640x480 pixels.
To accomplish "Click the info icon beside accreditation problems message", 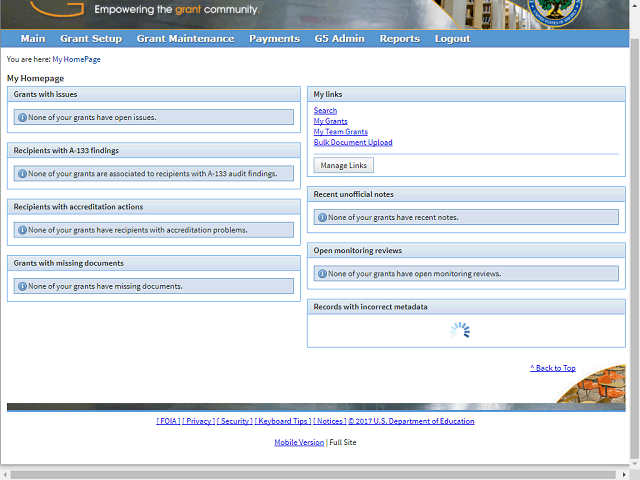I will pos(22,230).
